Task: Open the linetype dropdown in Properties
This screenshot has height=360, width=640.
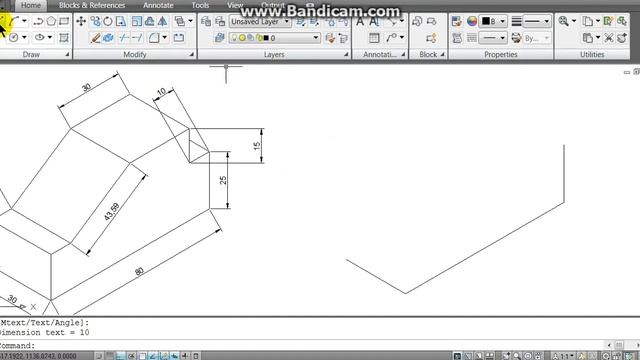Action: click(x=493, y=38)
